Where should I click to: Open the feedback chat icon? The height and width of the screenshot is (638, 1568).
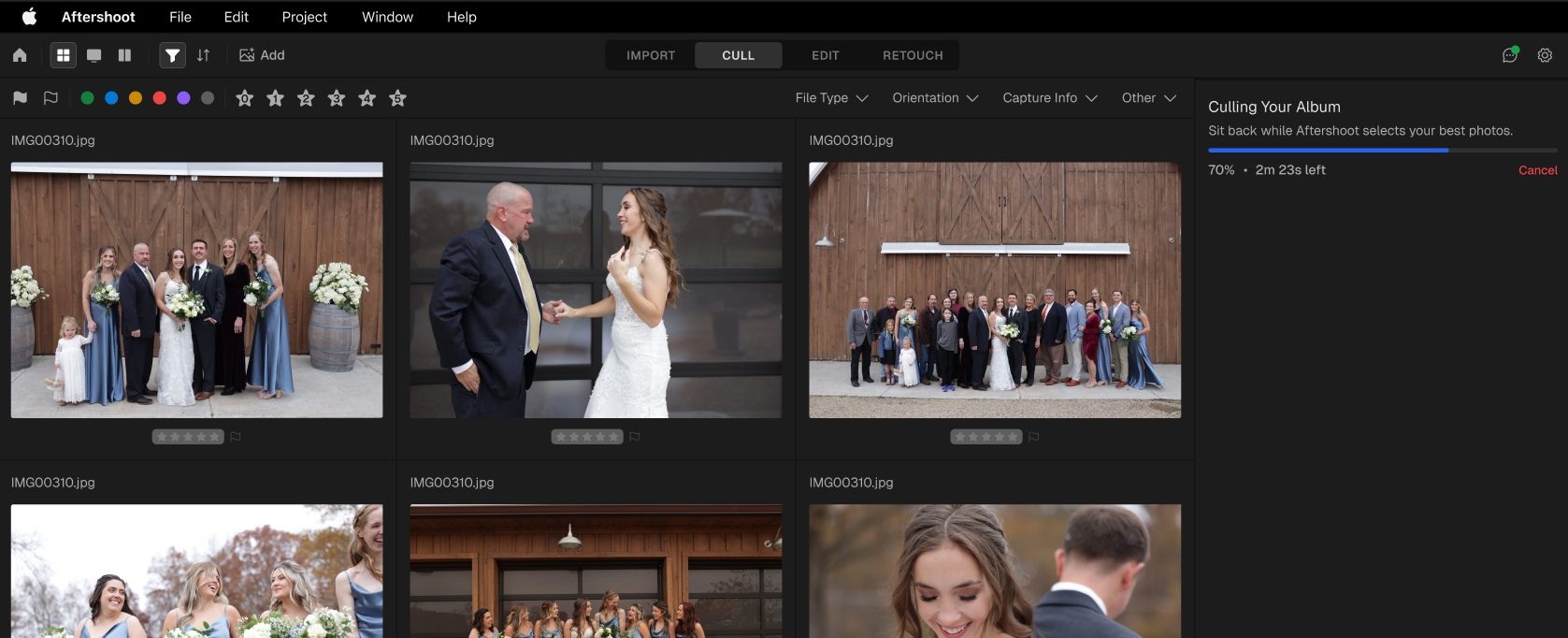(x=1510, y=55)
